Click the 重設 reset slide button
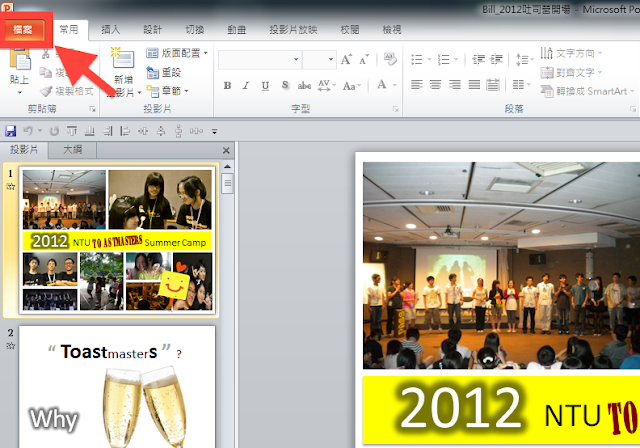Viewport: 640px width, 448px height. pos(163,72)
